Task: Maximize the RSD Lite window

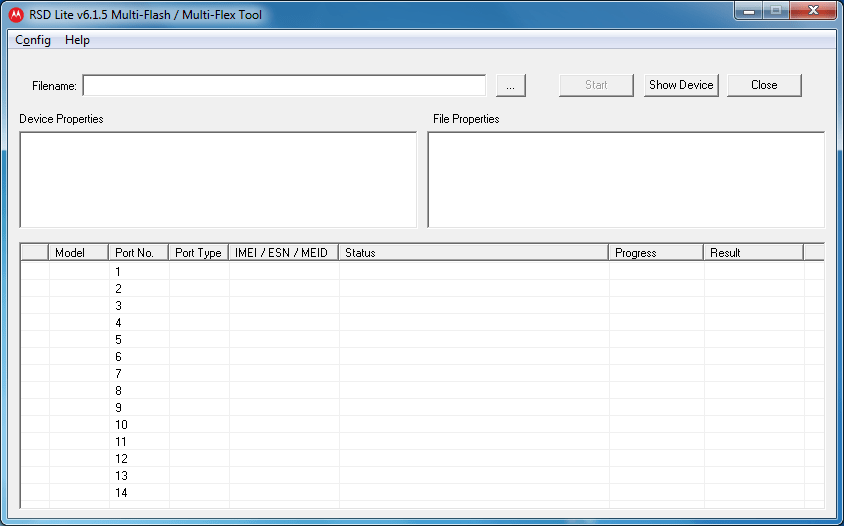Action: [776, 10]
